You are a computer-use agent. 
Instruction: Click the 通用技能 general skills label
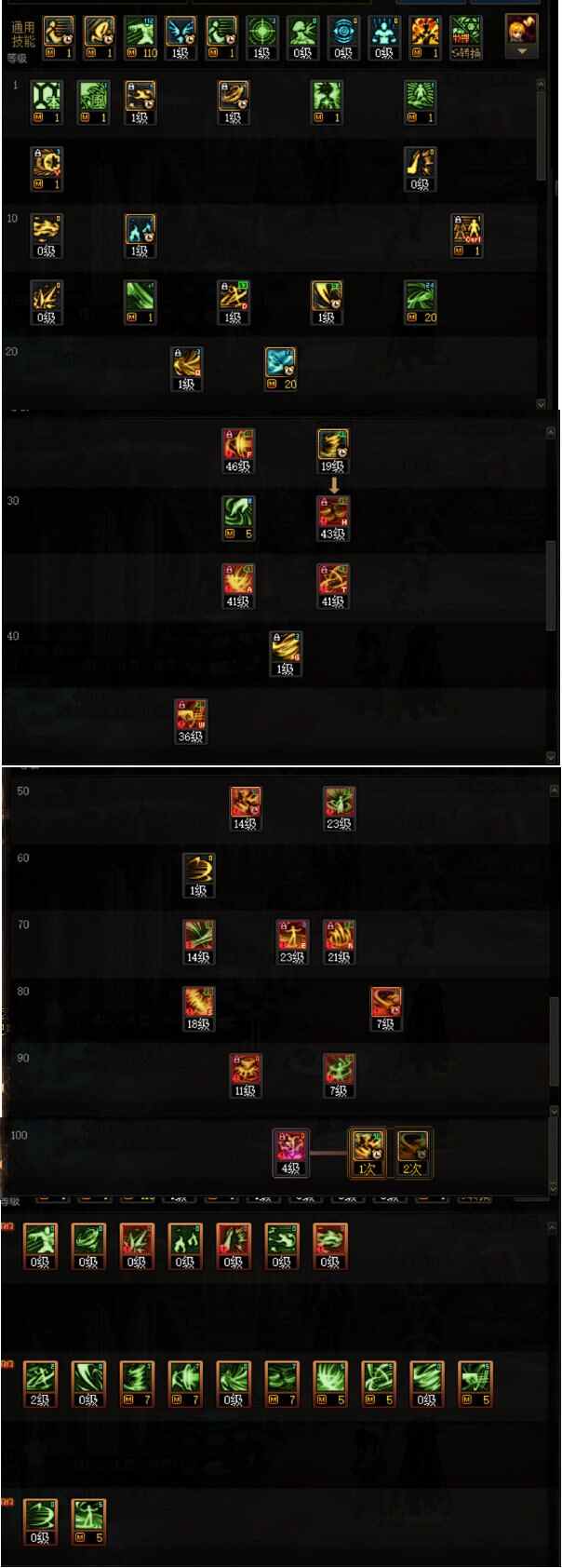coord(22,34)
